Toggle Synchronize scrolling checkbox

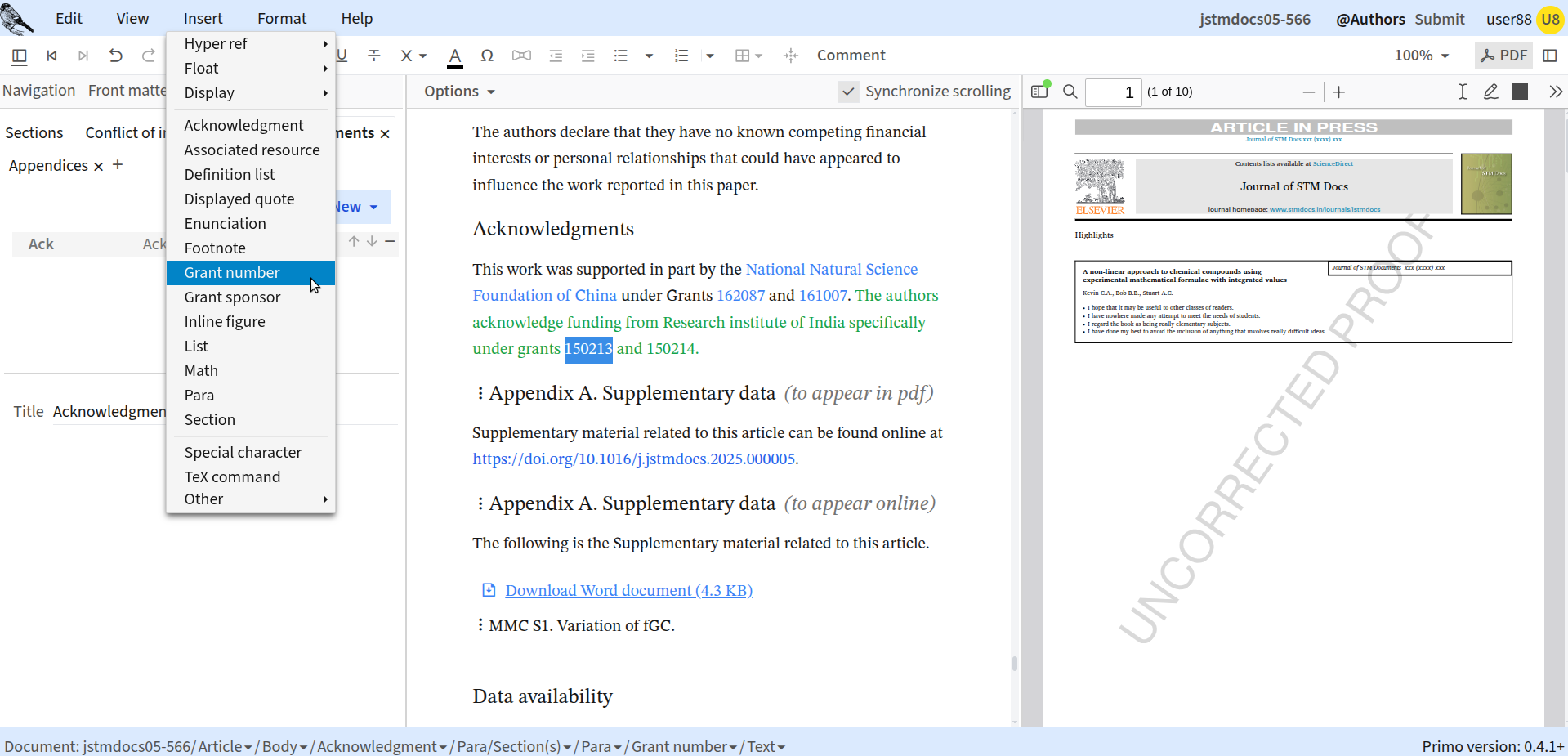[848, 92]
